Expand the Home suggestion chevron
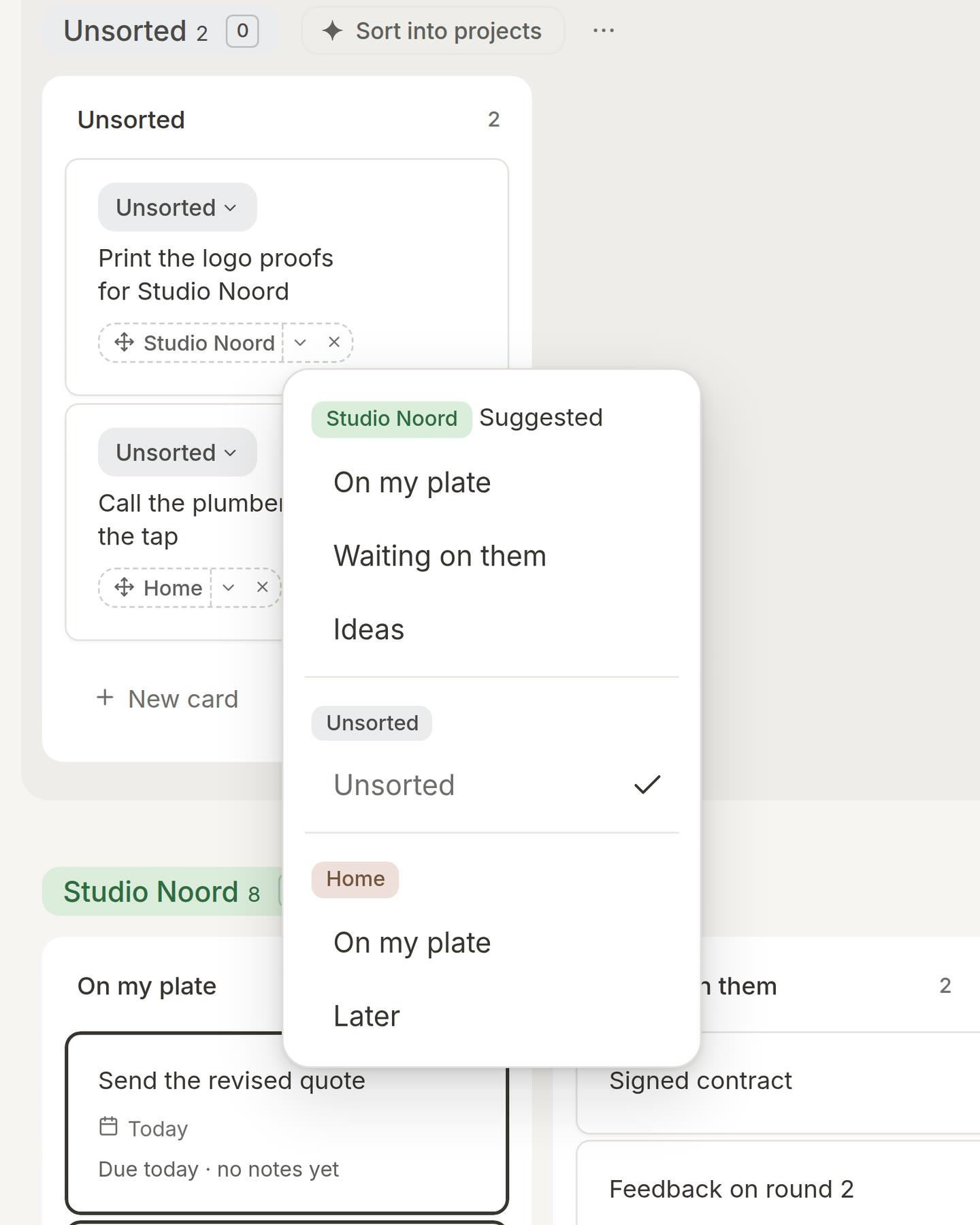This screenshot has width=980, height=1225. click(x=229, y=587)
